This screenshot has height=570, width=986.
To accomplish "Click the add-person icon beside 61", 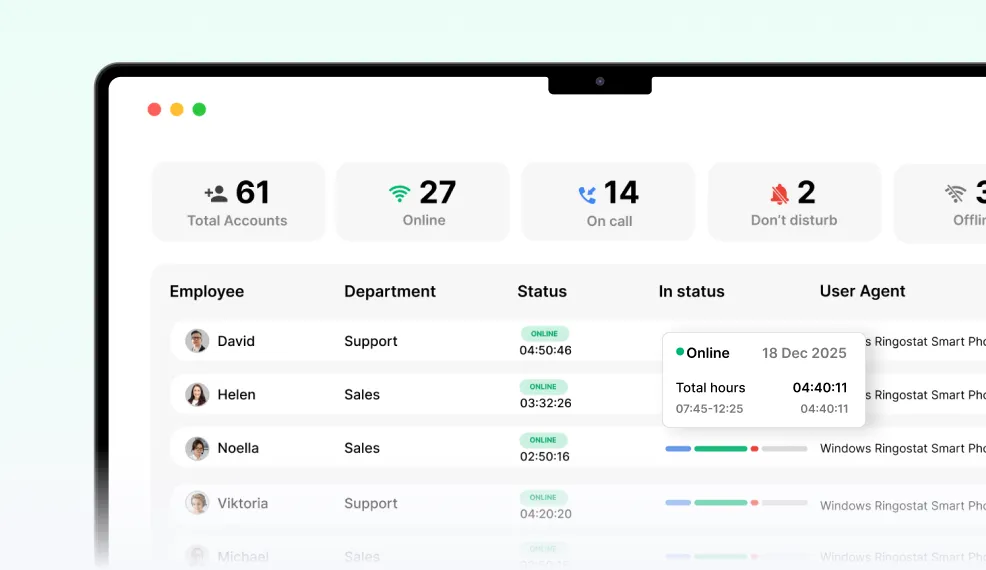I will pos(216,193).
